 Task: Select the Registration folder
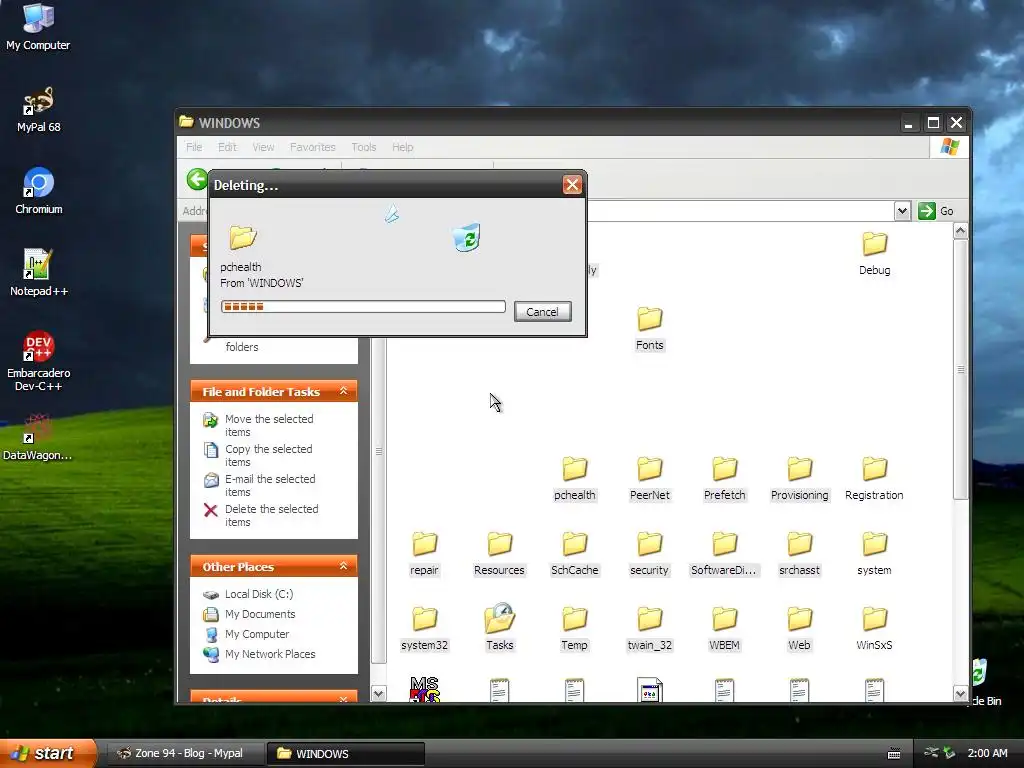(874, 479)
